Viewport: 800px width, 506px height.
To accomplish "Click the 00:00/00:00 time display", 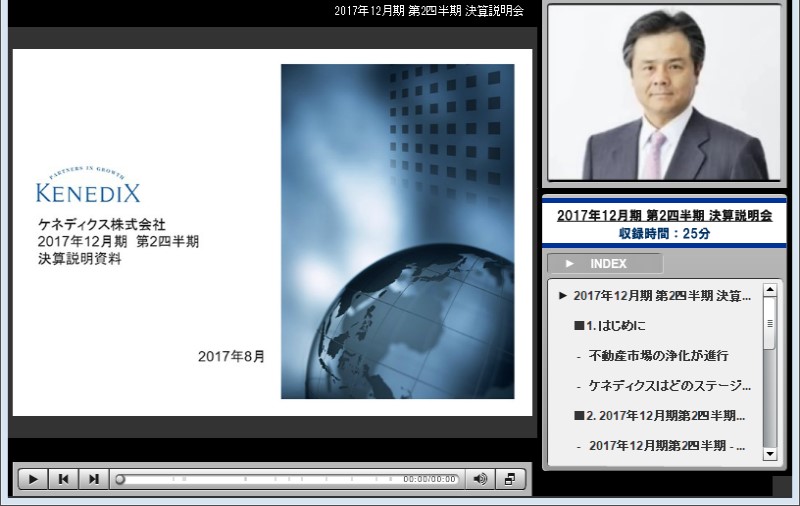I will point(429,479).
